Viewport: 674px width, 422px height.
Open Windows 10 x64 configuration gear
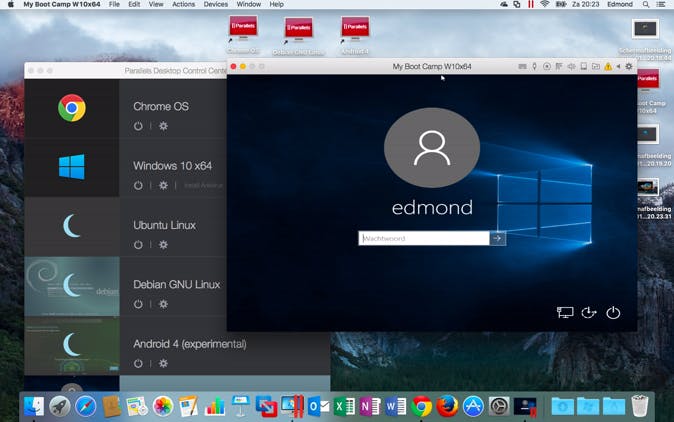pyautogui.click(x=163, y=185)
